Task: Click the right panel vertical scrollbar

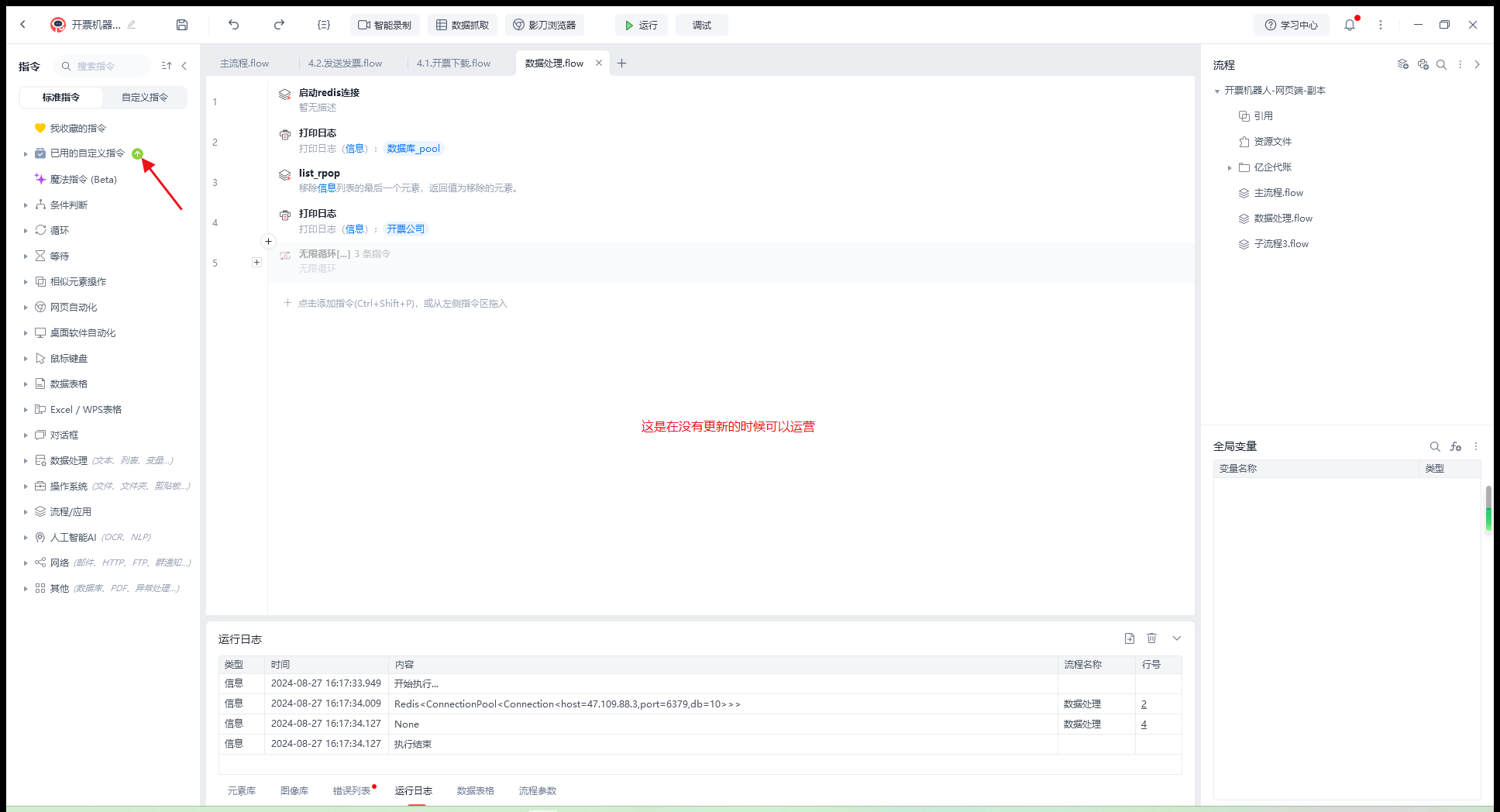Action: coord(1488,508)
